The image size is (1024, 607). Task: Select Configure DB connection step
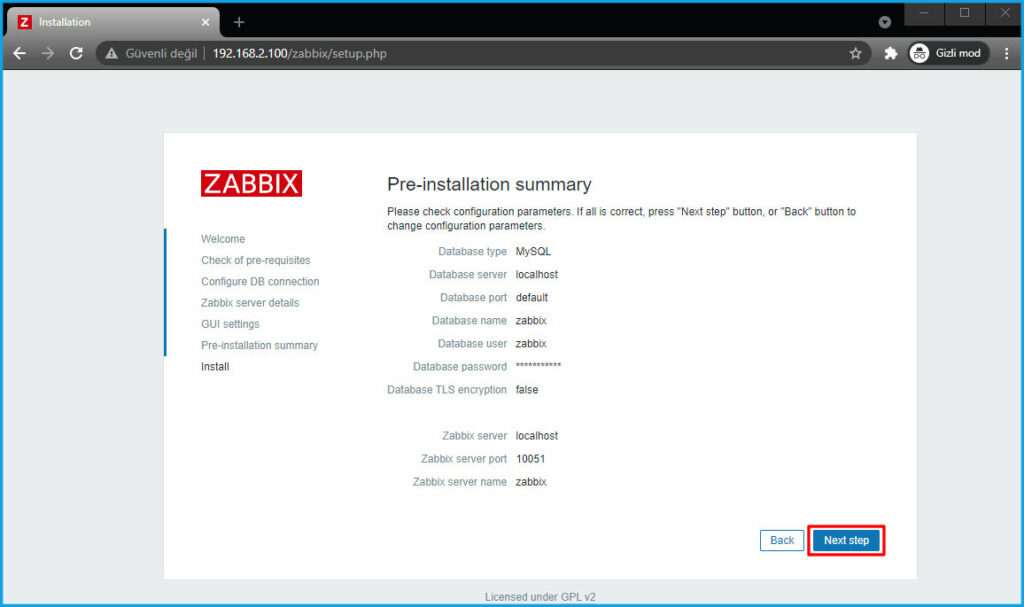pos(260,282)
